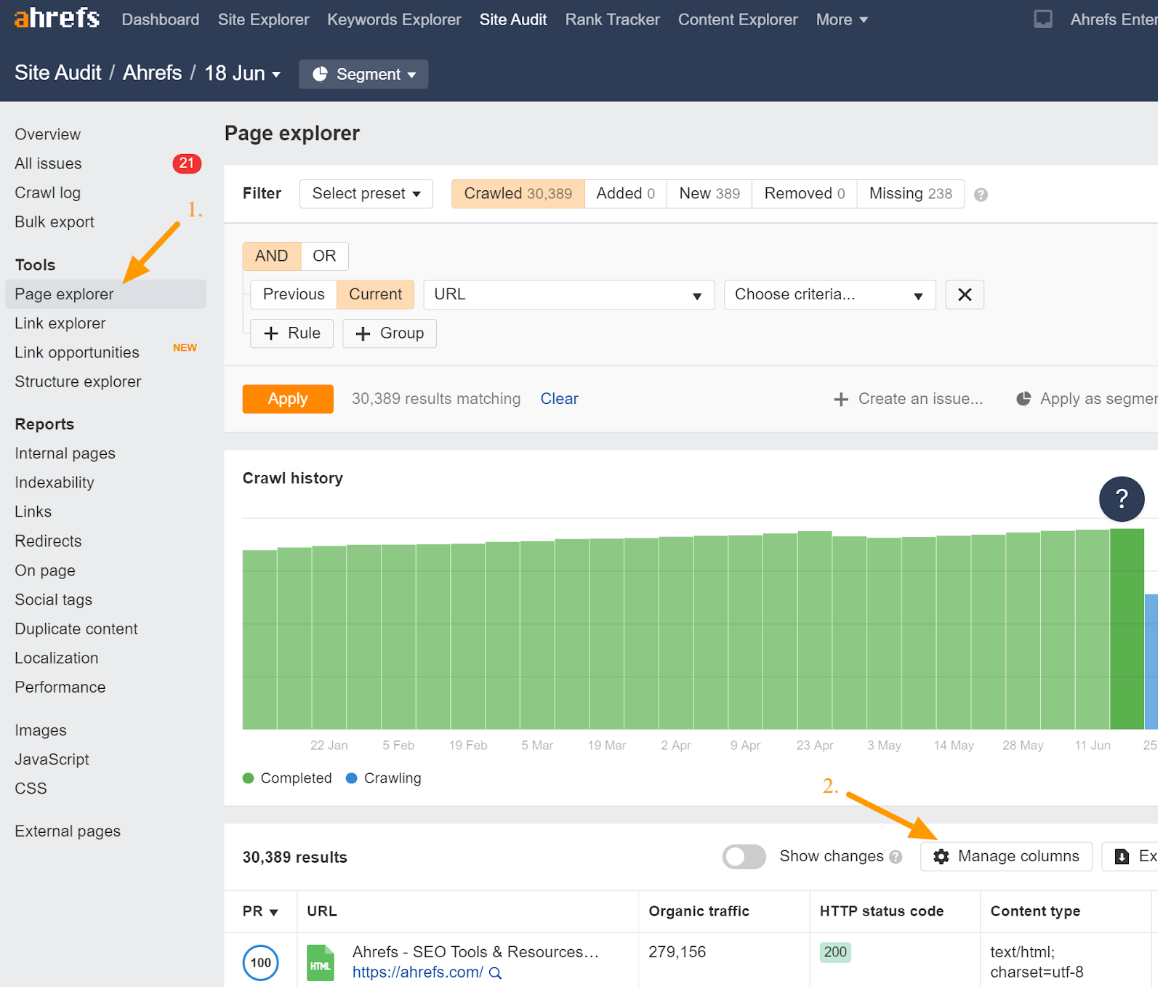This screenshot has width=1158, height=987.
Task: Click the HTML file icon beside ahrefs.com
Action: [x=320, y=962]
